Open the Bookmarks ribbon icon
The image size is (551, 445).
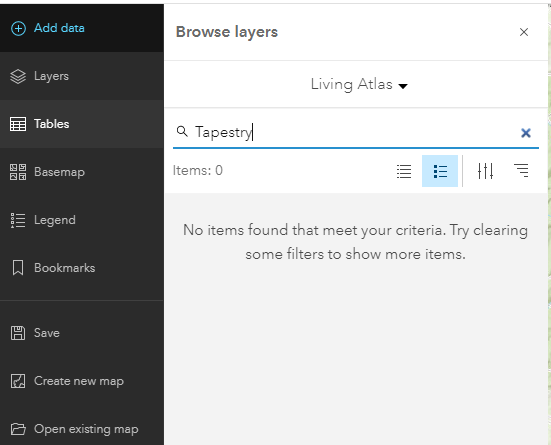click(x=18, y=268)
